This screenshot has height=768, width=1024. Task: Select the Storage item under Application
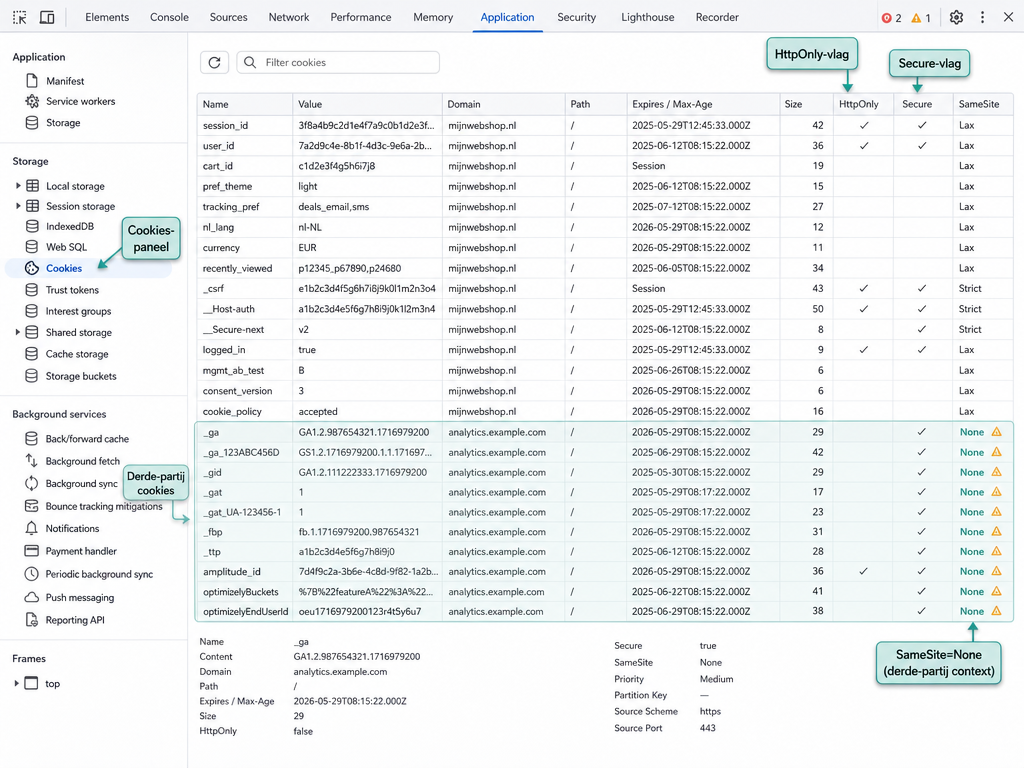(63, 123)
